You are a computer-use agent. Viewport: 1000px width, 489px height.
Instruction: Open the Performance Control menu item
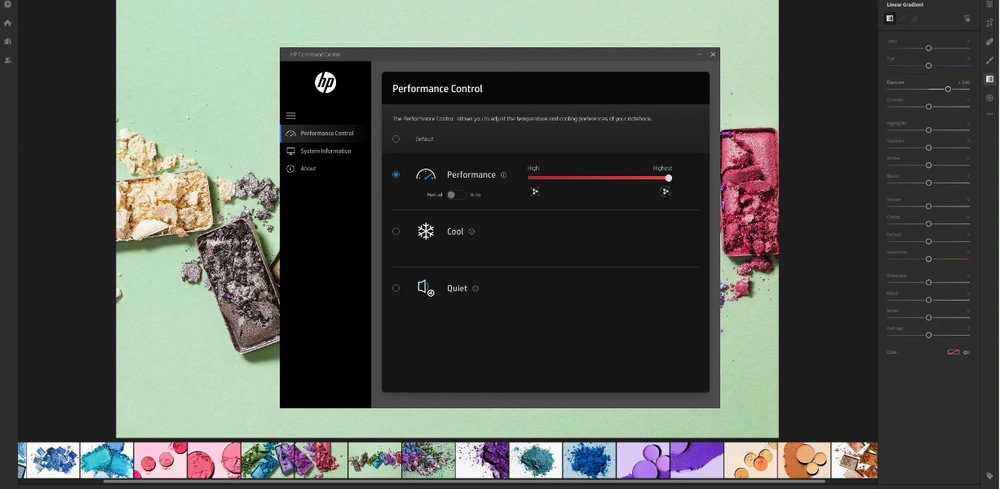(326, 133)
